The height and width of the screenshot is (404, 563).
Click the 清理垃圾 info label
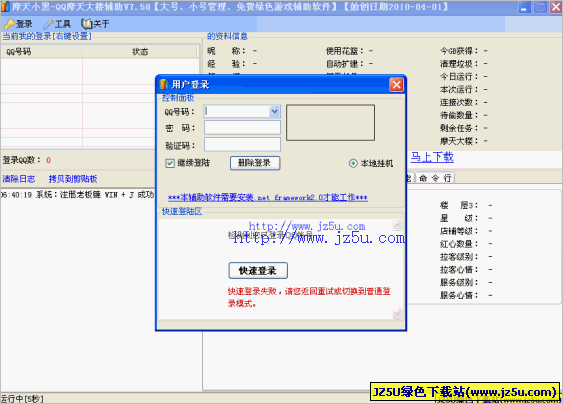point(459,64)
